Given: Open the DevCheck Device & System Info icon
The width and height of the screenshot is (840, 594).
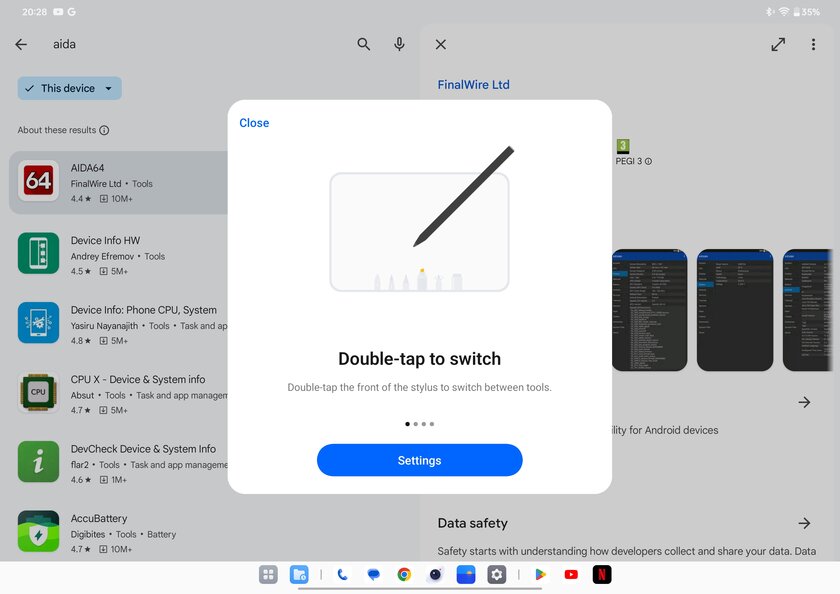Looking at the screenshot, I should [38, 462].
